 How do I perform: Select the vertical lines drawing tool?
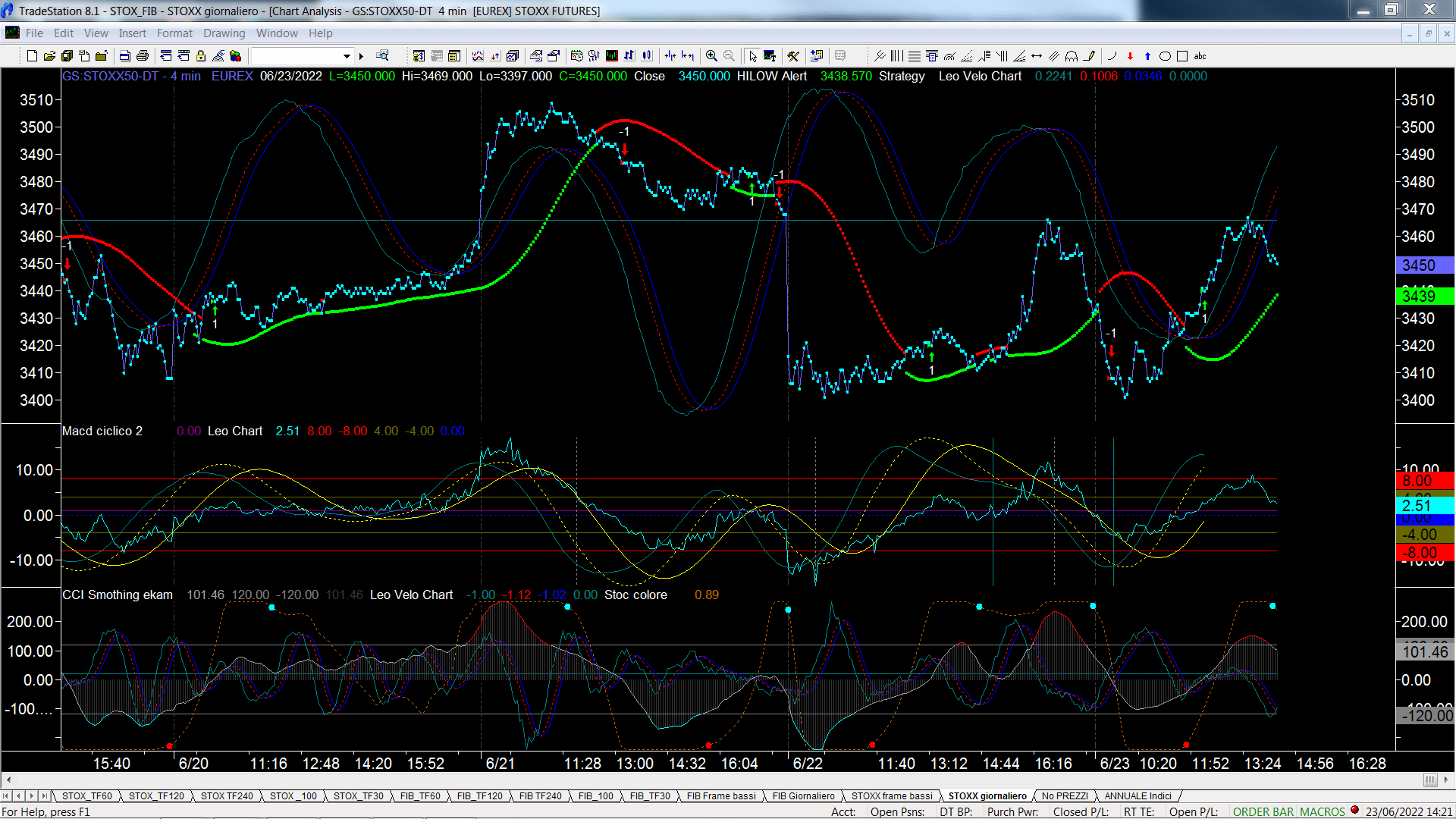pyautogui.click(x=896, y=56)
